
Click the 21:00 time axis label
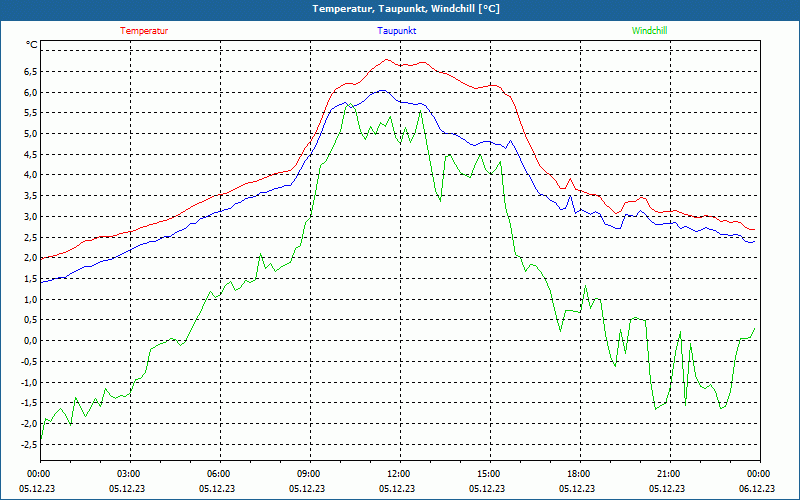pyautogui.click(x=668, y=474)
